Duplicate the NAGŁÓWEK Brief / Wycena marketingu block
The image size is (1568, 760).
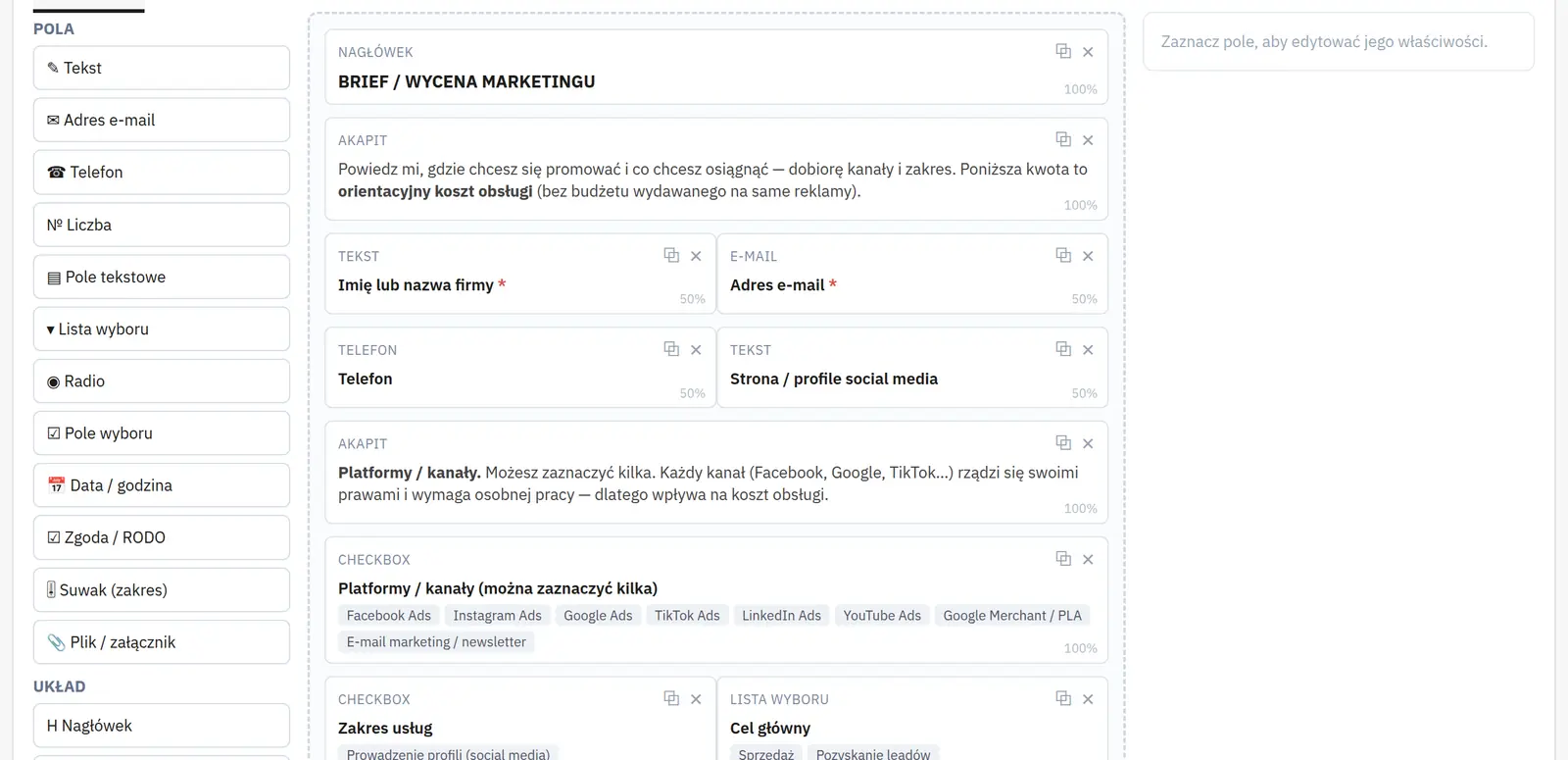pyautogui.click(x=1063, y=51)
